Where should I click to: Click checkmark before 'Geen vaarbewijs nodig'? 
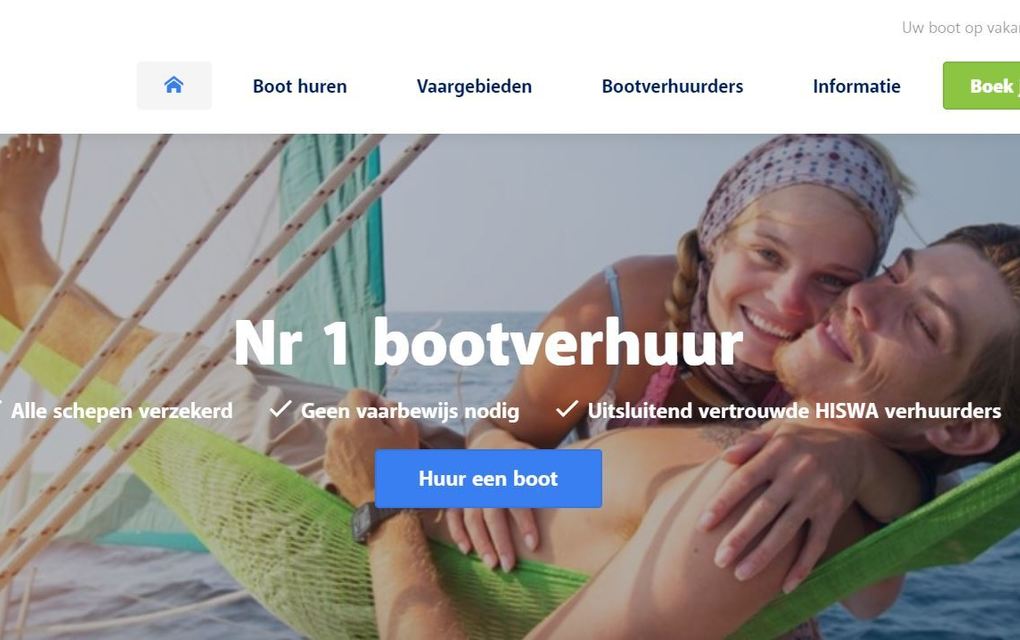pos(281,409)
